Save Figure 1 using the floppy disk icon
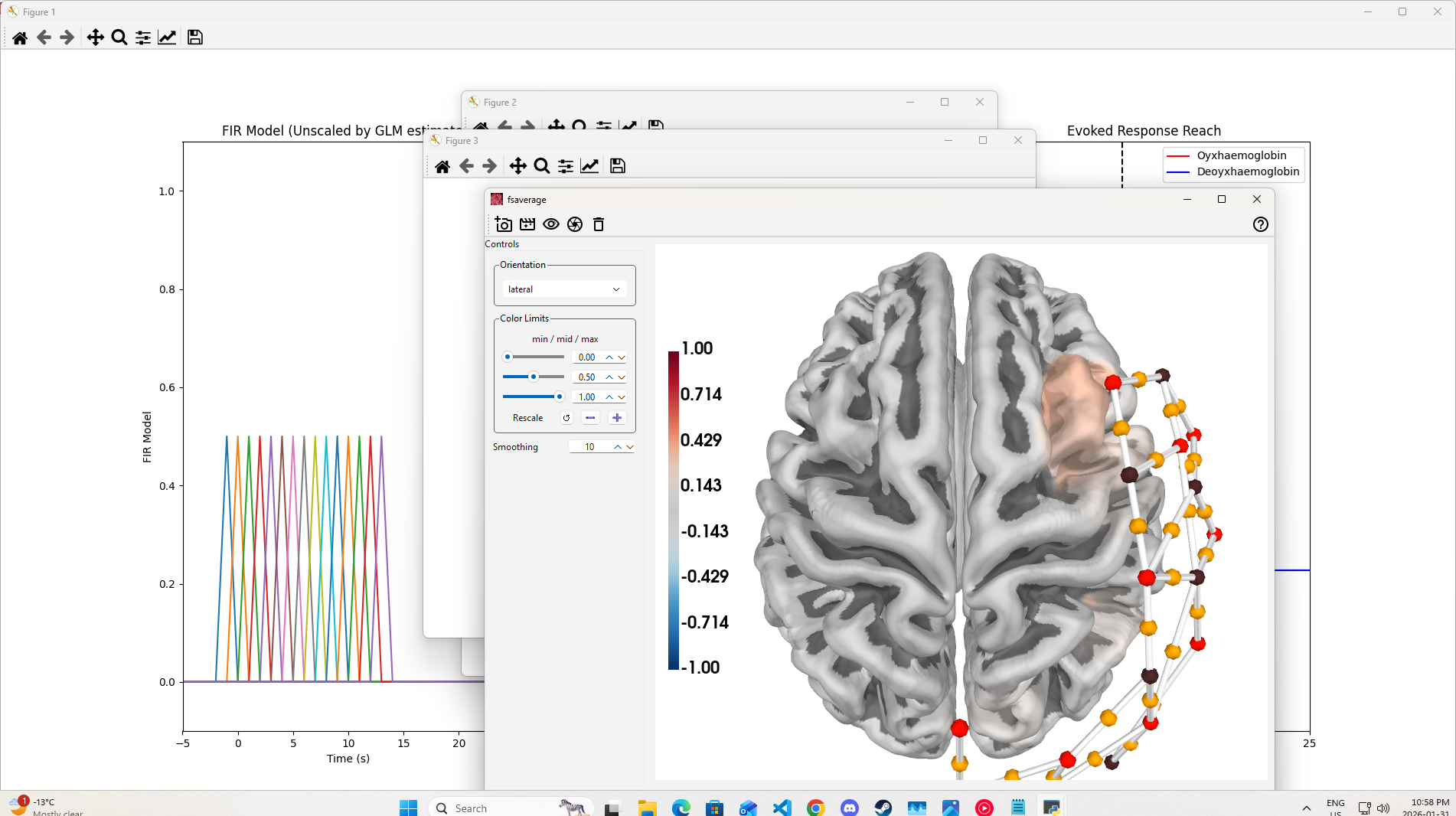Screen dimensions: 1456x816 [x=195, y=38]
